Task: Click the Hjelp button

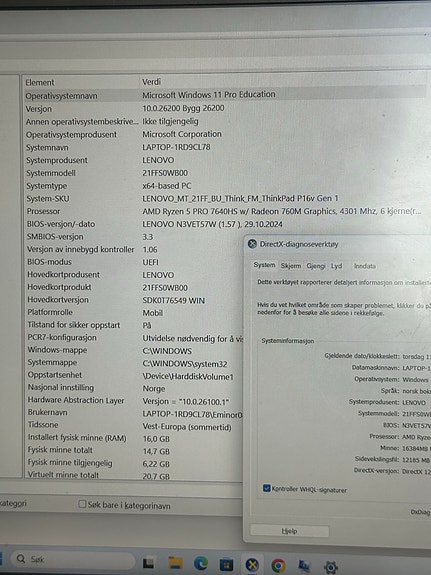Action: (x=289, y=531)
